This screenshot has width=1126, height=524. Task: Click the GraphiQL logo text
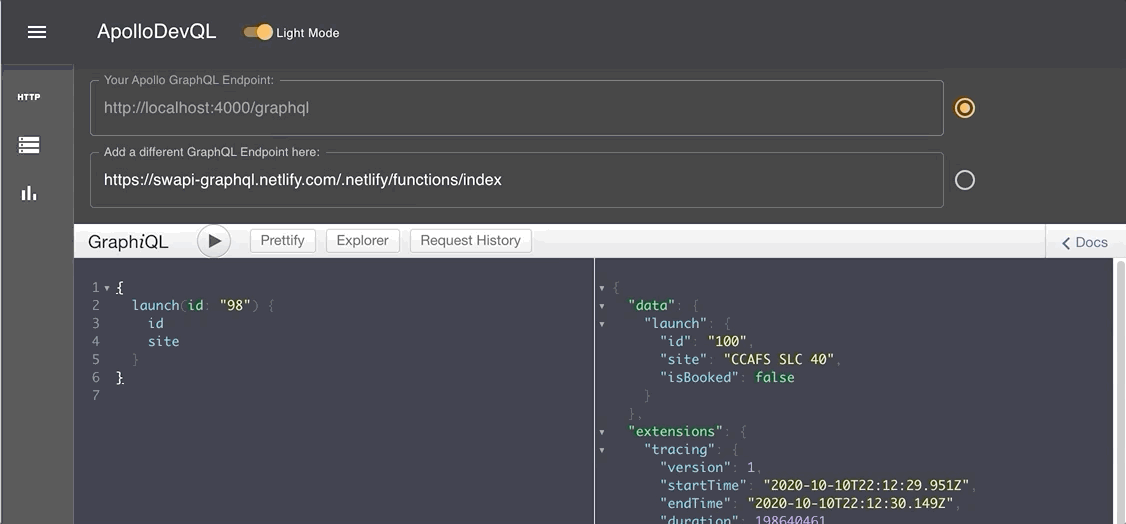click(x=128, y=242)
